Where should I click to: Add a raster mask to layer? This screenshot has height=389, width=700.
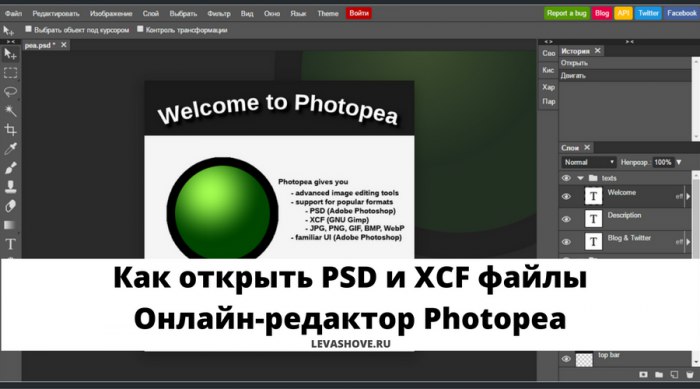[x=643, y=374]
